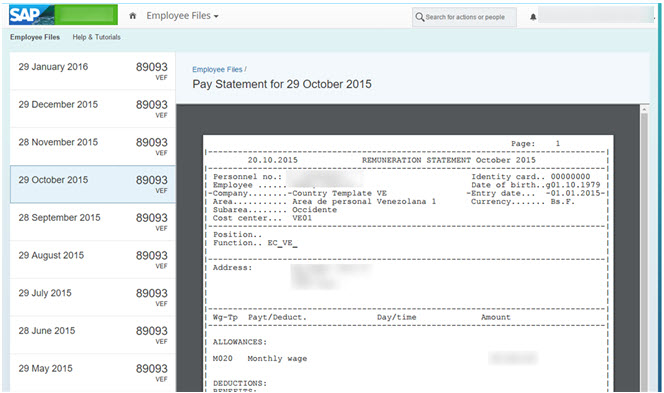Click 'REMUNERATION STATEMENT October 2015' text
The width and height of the screenshot is (664, 393).
click(x=448, y=160)
